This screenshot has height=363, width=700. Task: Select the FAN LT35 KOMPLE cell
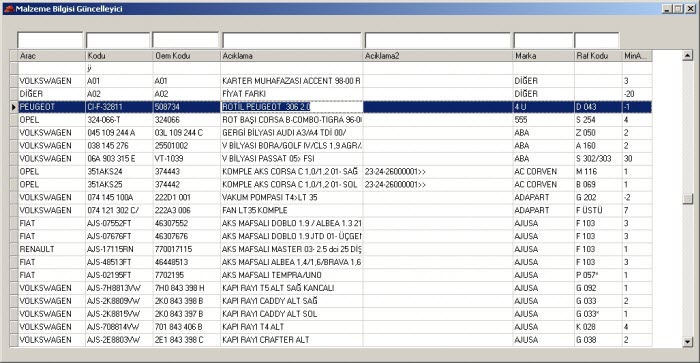point(292,210)
